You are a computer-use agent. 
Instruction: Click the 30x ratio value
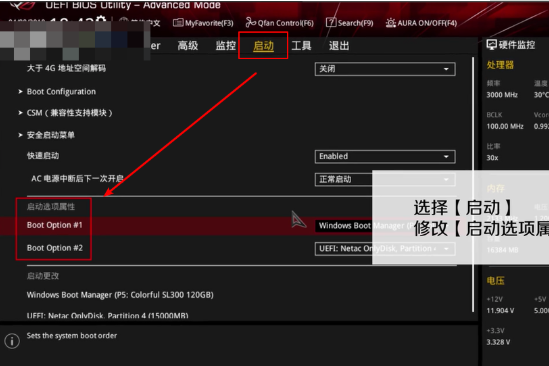(x=492, y=158)
